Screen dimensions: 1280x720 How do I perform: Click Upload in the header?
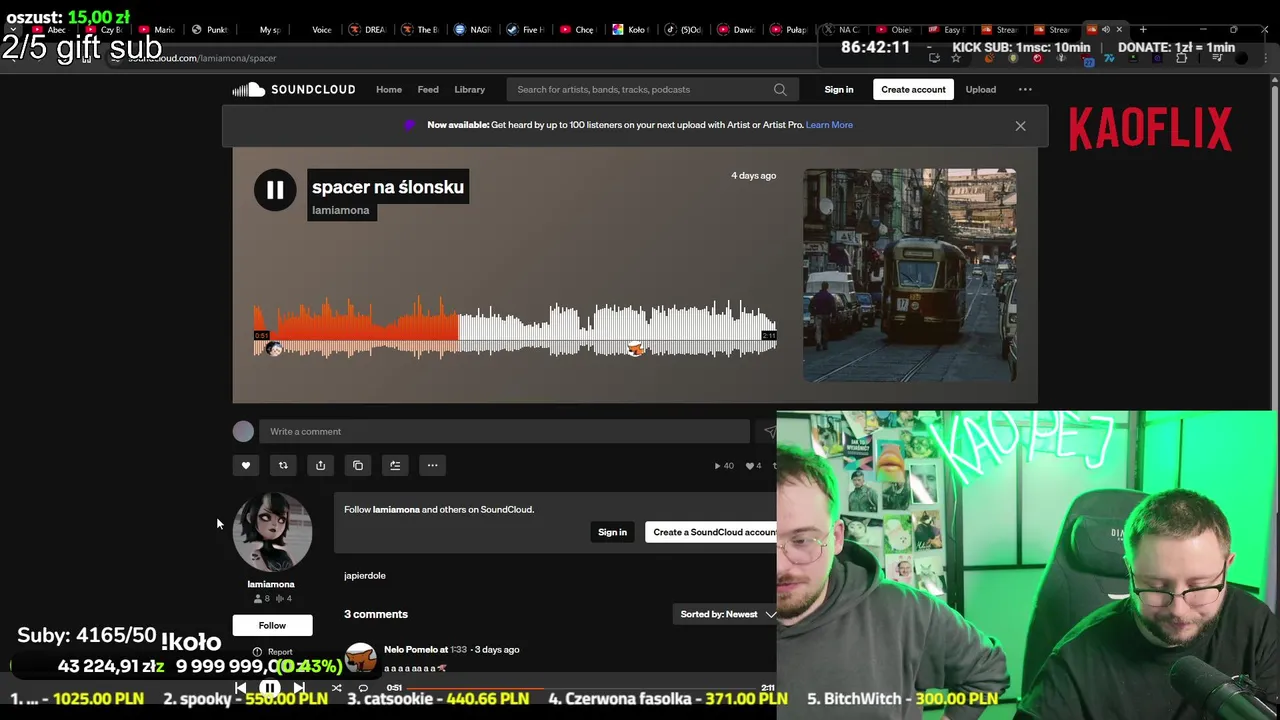pyautogui.click(x=980, y=90)
